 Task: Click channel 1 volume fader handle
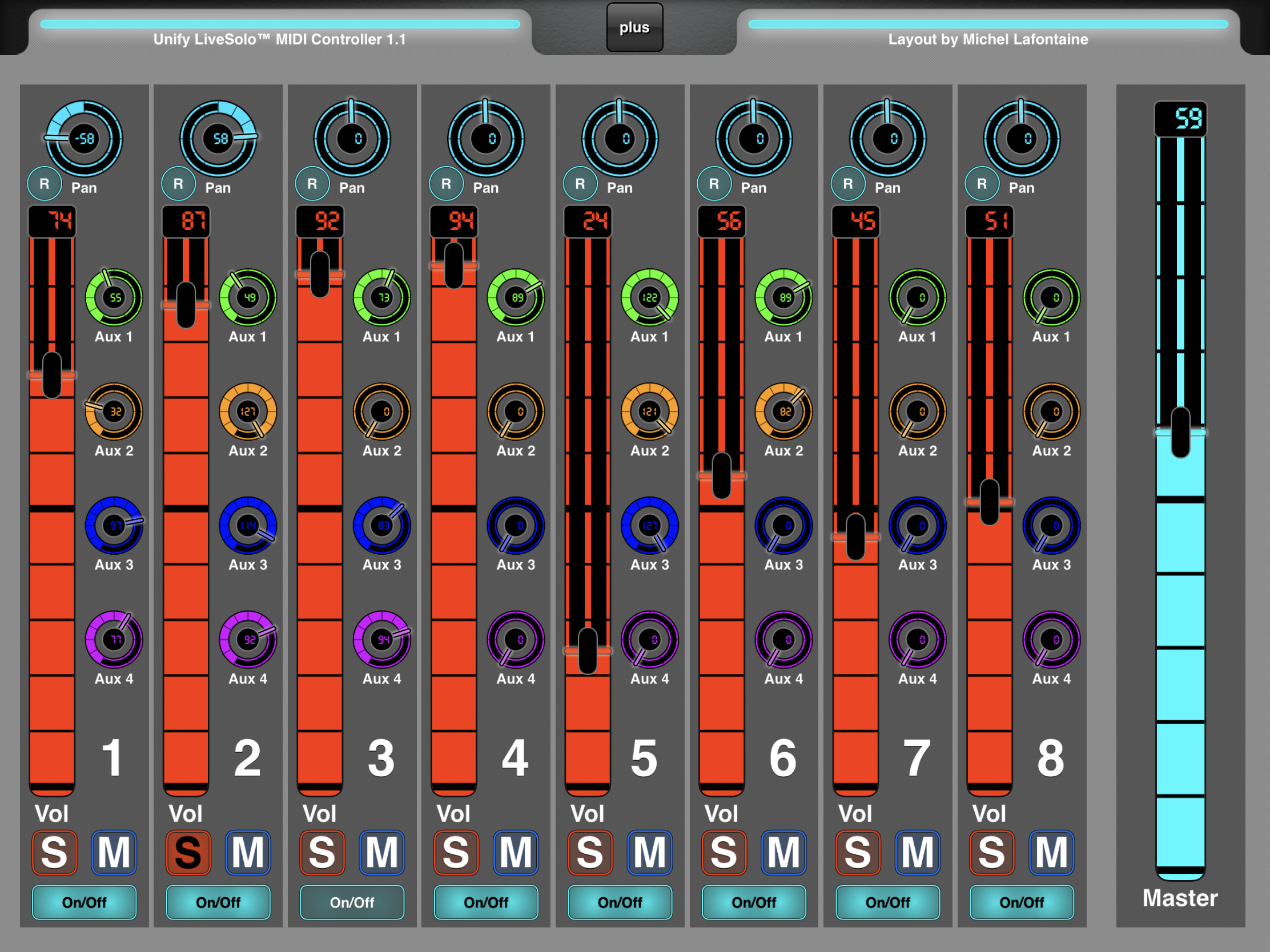click(52, 376)
